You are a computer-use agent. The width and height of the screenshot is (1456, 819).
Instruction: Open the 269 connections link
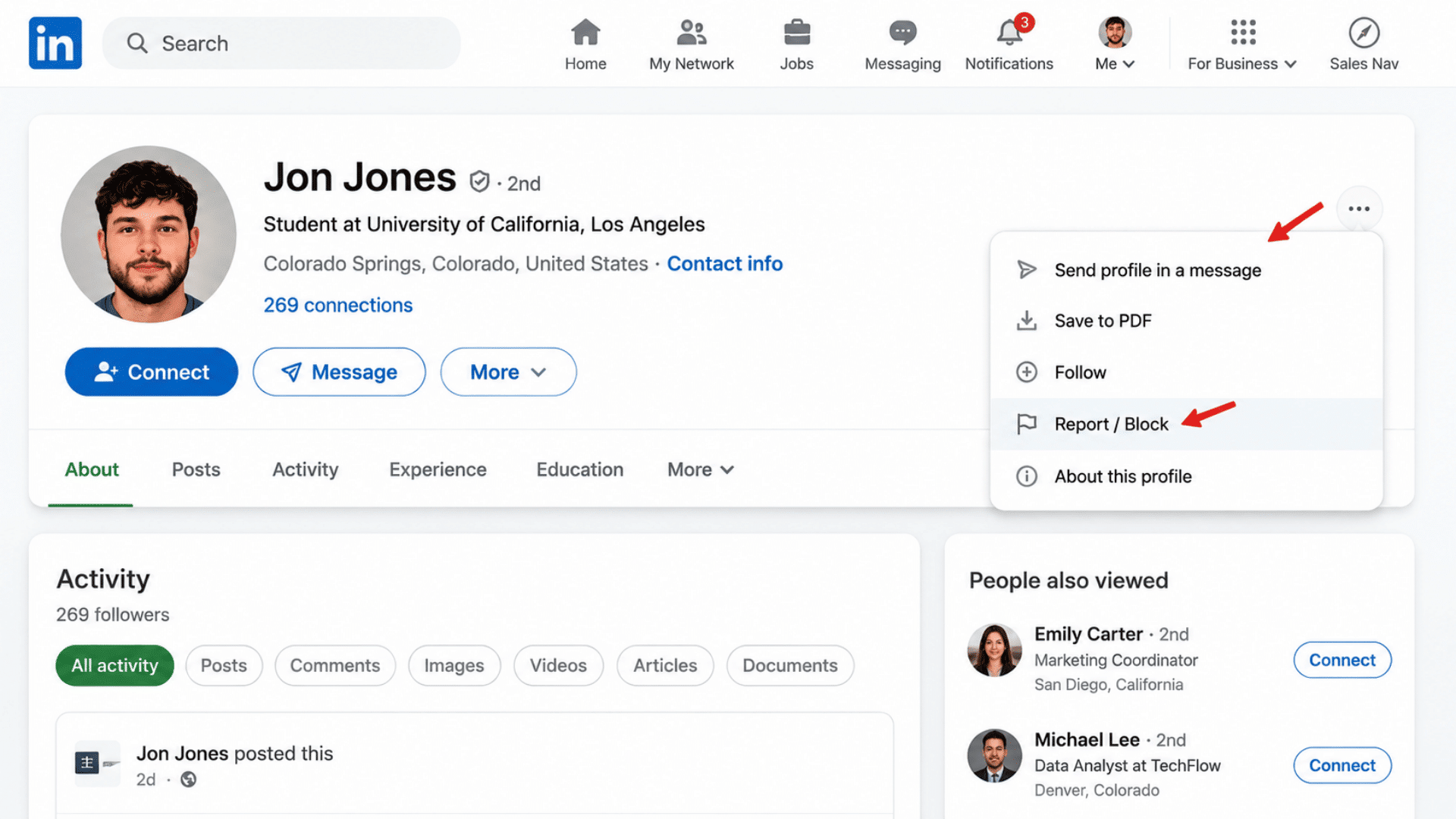[x=338, y=305]
